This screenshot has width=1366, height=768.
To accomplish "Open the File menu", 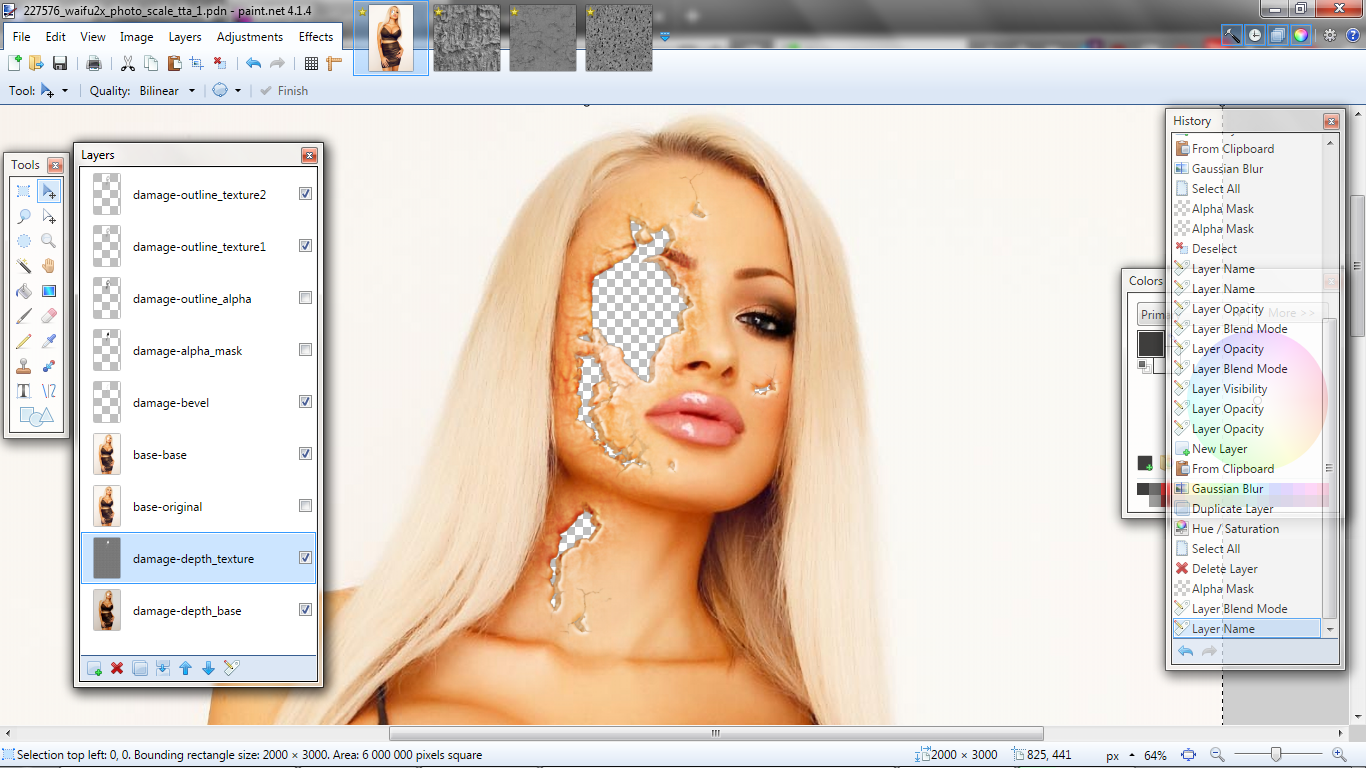I will [x=21, y=37].
